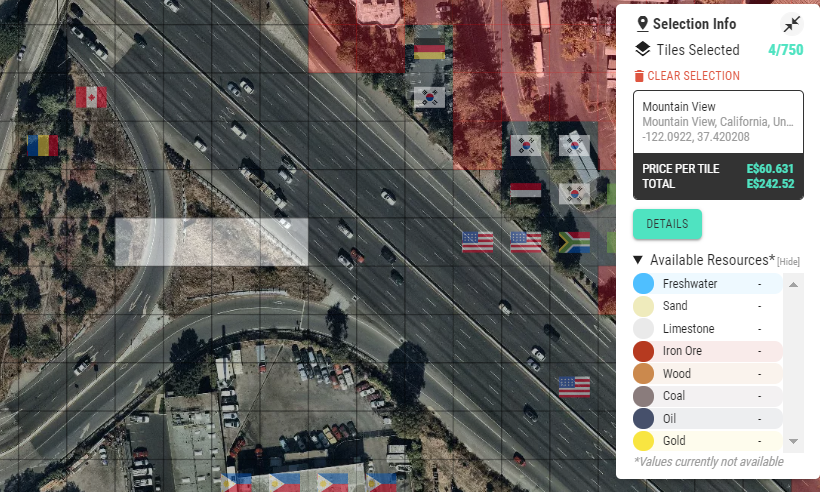820x492 pixels.
Task: Click the Coal color circle
Action: tap(643, 396)
